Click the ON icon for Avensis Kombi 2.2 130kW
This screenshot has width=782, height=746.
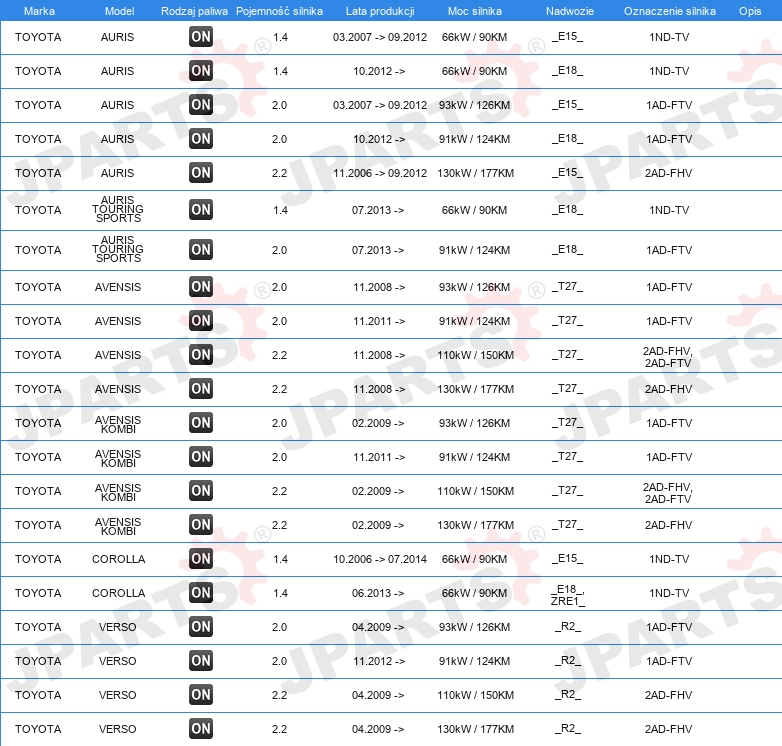(x=200, y=524)
